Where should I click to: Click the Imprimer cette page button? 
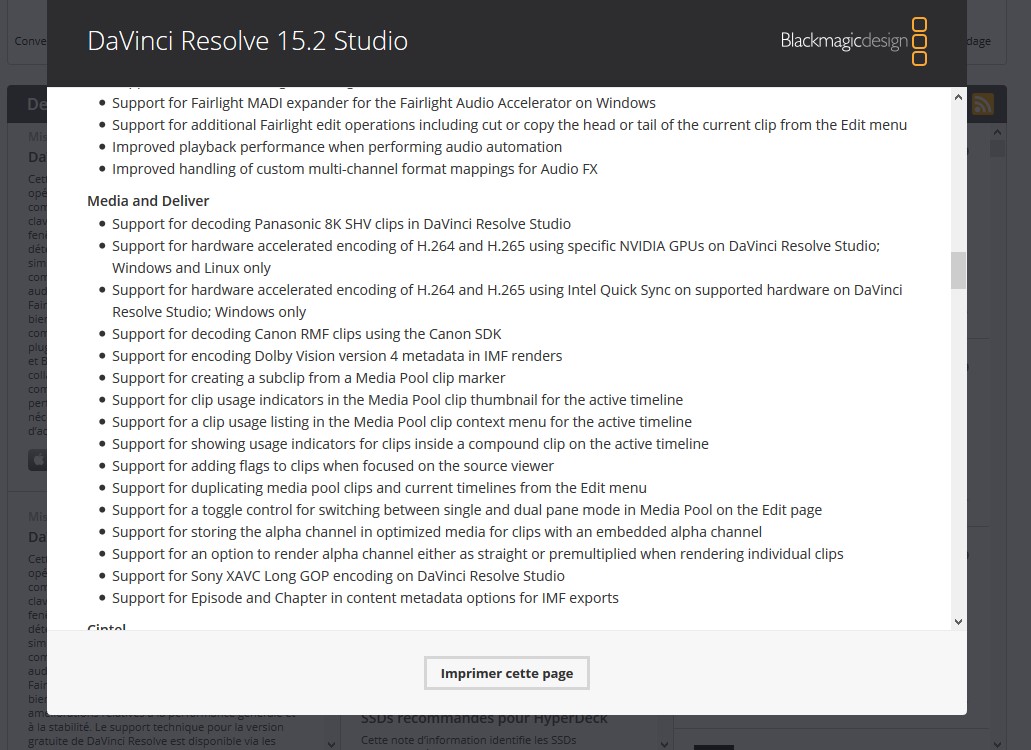click(x=506, y=673)
